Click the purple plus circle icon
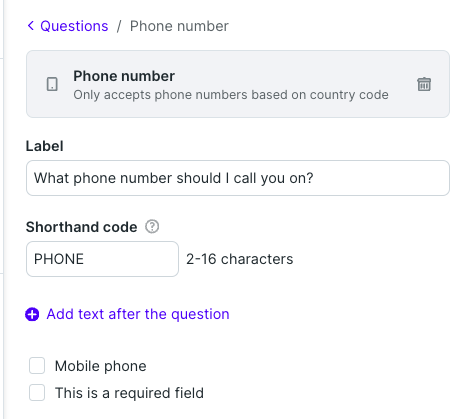This screenshot has height=419, width=472. pyautogui.click(x=32, y=314)
